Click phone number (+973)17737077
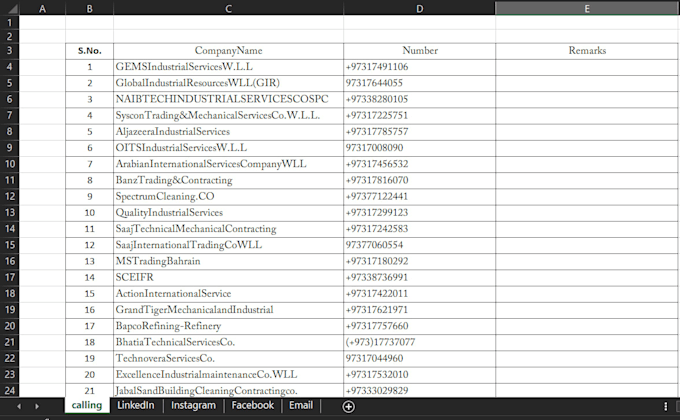 419,342
